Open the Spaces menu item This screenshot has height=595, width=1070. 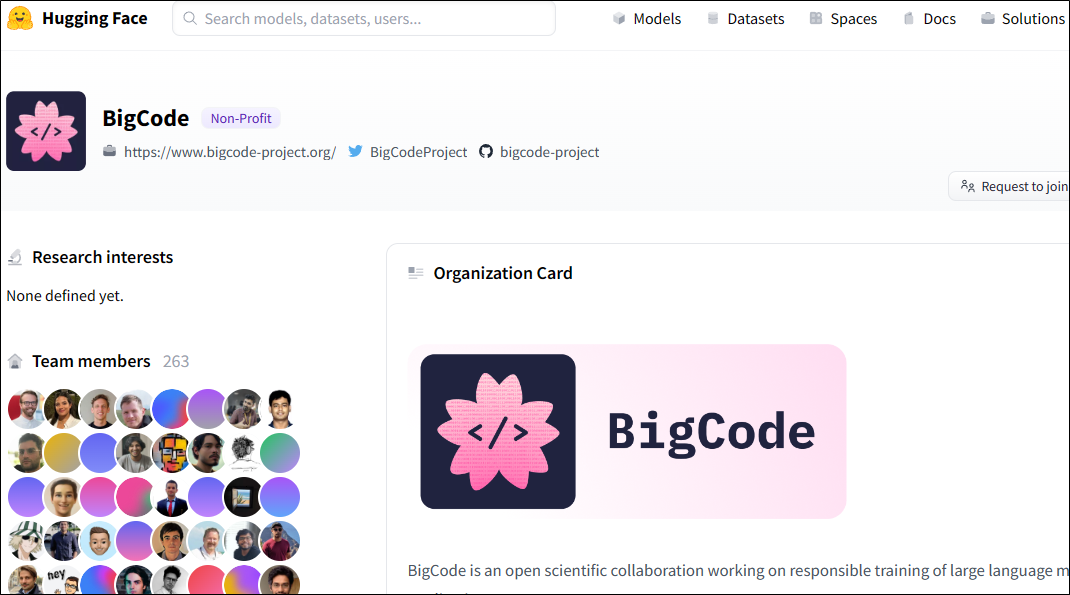click(x=854, y=18)
